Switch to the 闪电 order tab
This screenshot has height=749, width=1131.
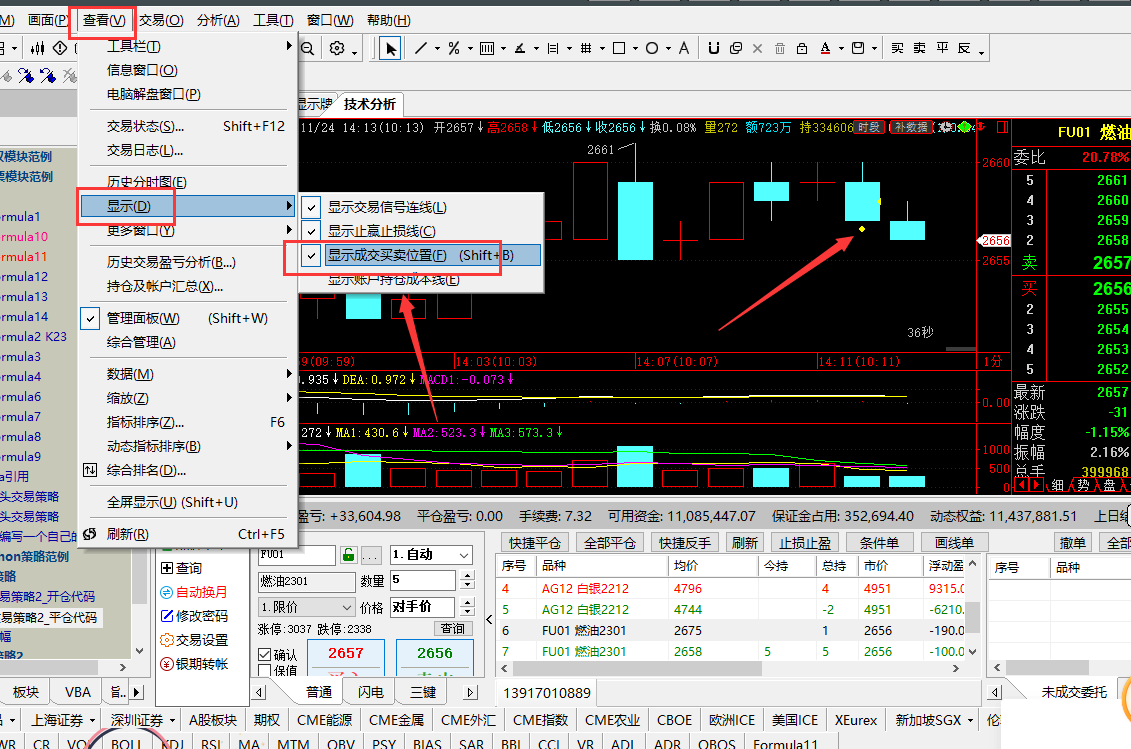[370, 692]
